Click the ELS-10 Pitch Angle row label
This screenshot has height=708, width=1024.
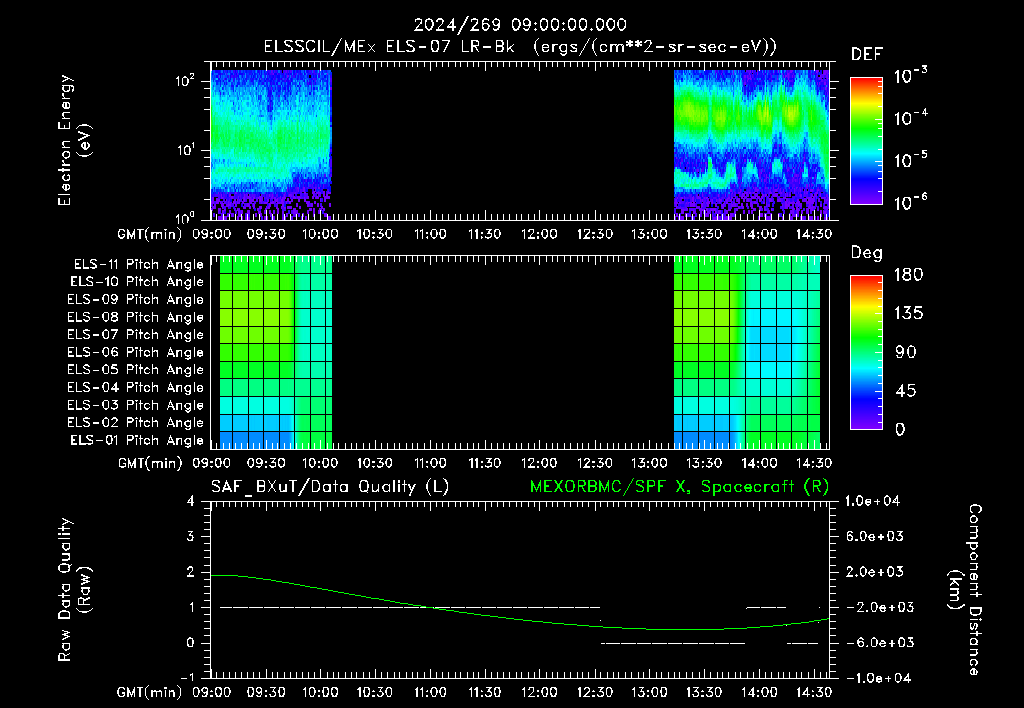137,282
